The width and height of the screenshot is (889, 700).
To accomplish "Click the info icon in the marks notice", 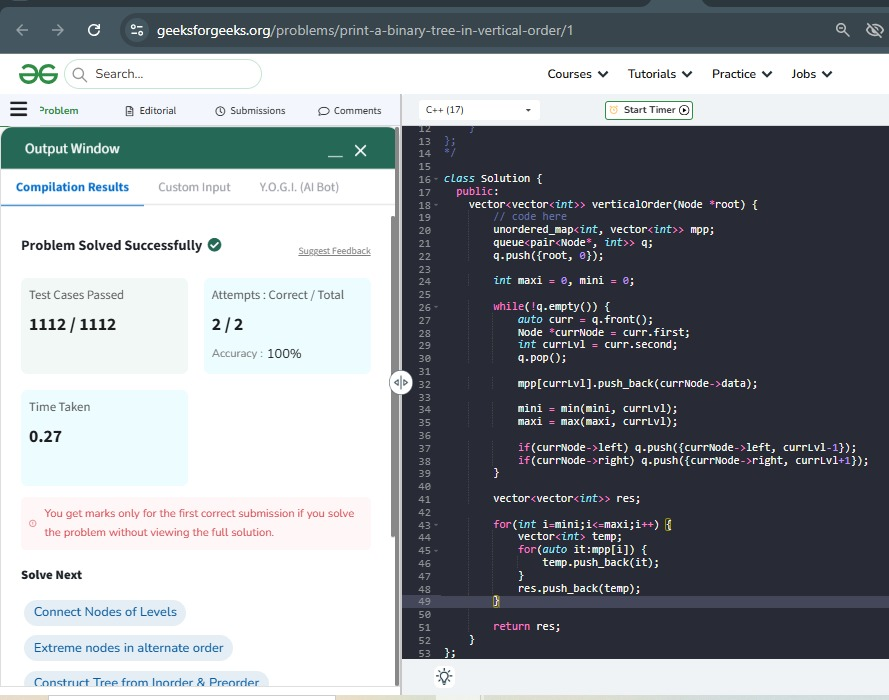I will (x=33, y=523).
